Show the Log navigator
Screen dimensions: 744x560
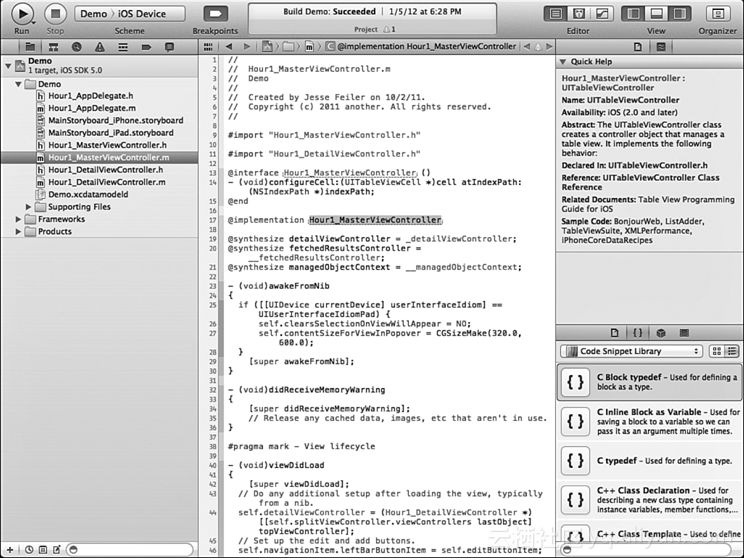pos(169,47)
